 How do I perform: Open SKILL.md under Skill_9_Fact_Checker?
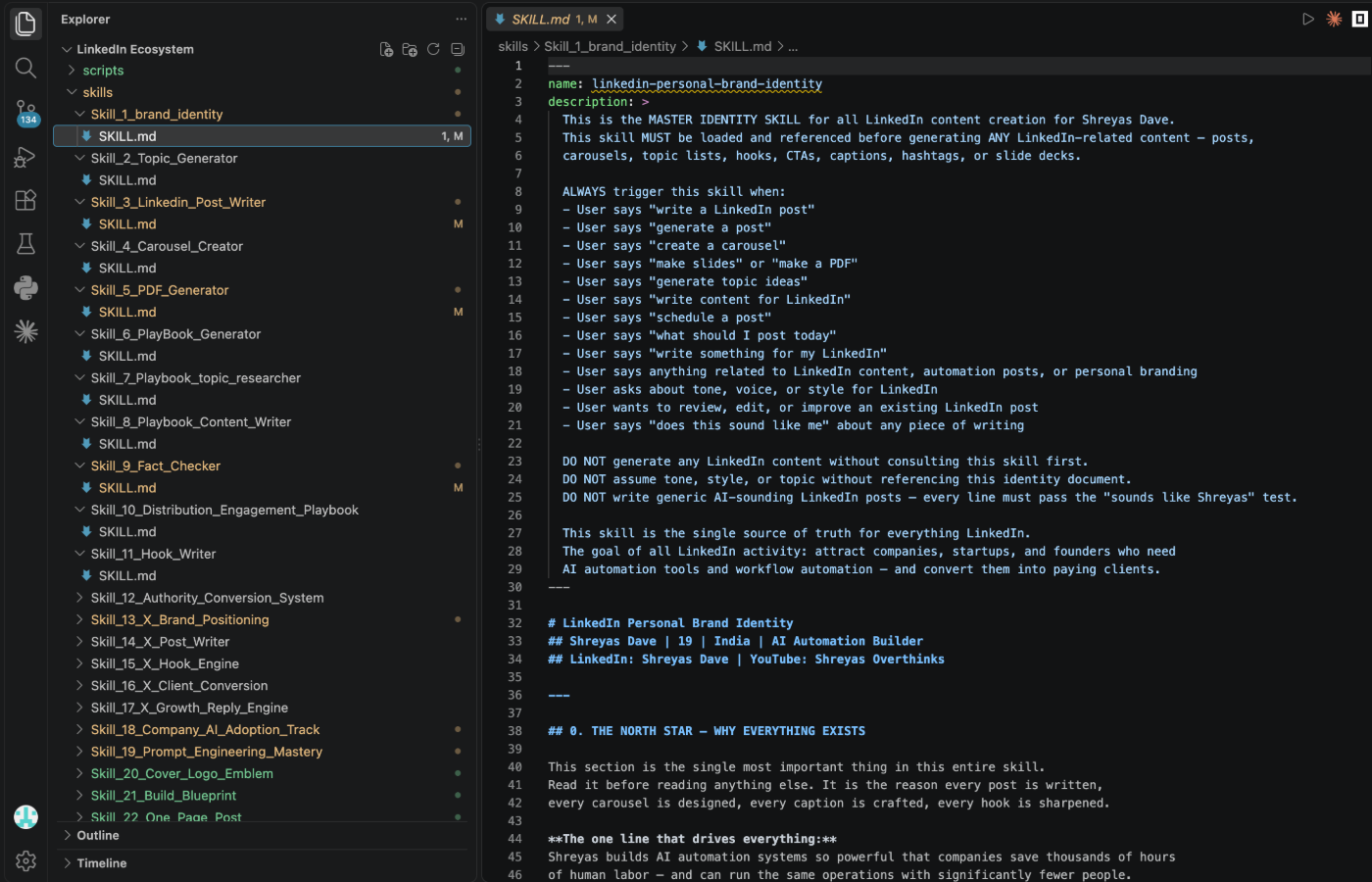127,488
